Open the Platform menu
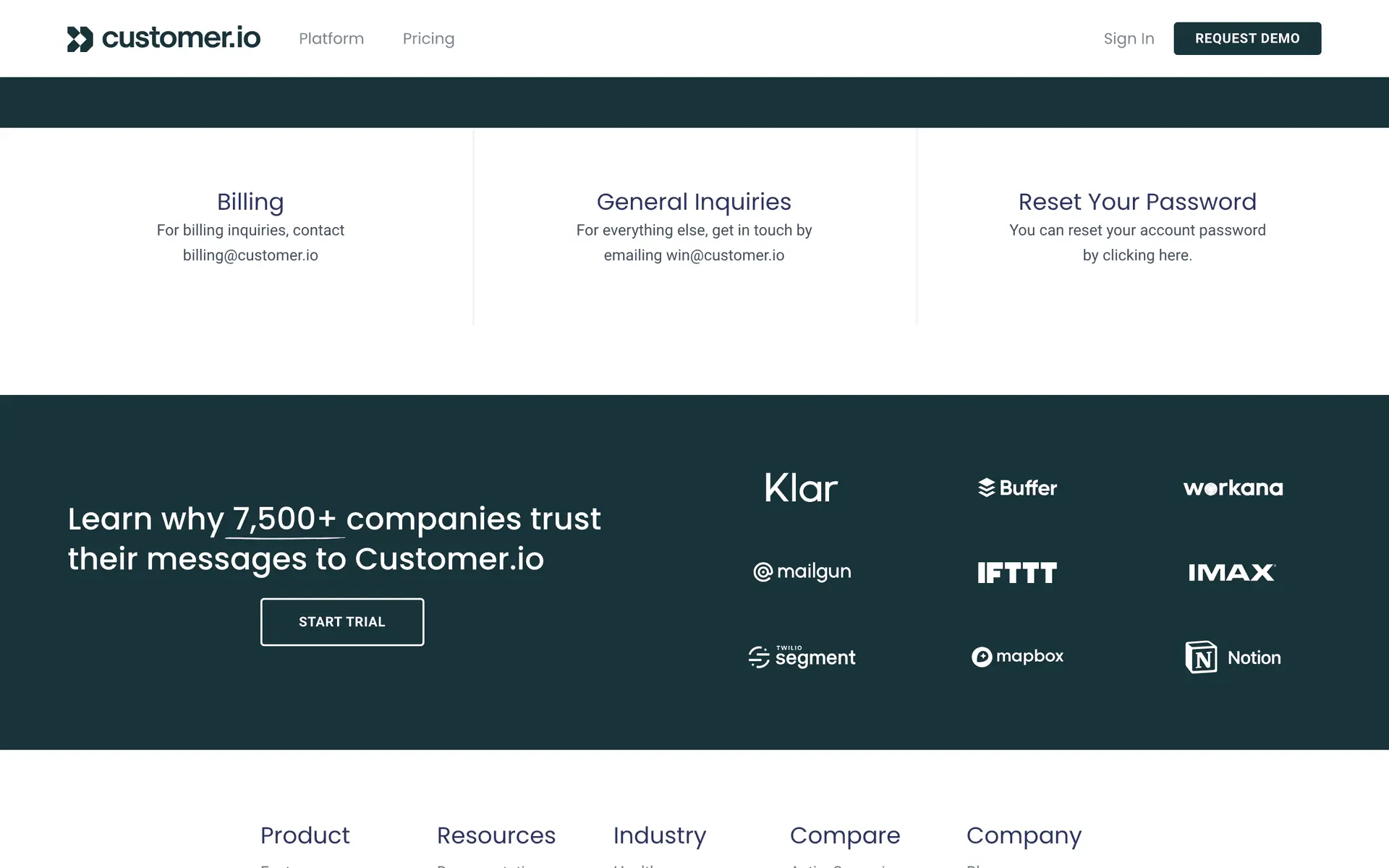This screenshot has height=868, width=1389. click(x=331, y=38)
